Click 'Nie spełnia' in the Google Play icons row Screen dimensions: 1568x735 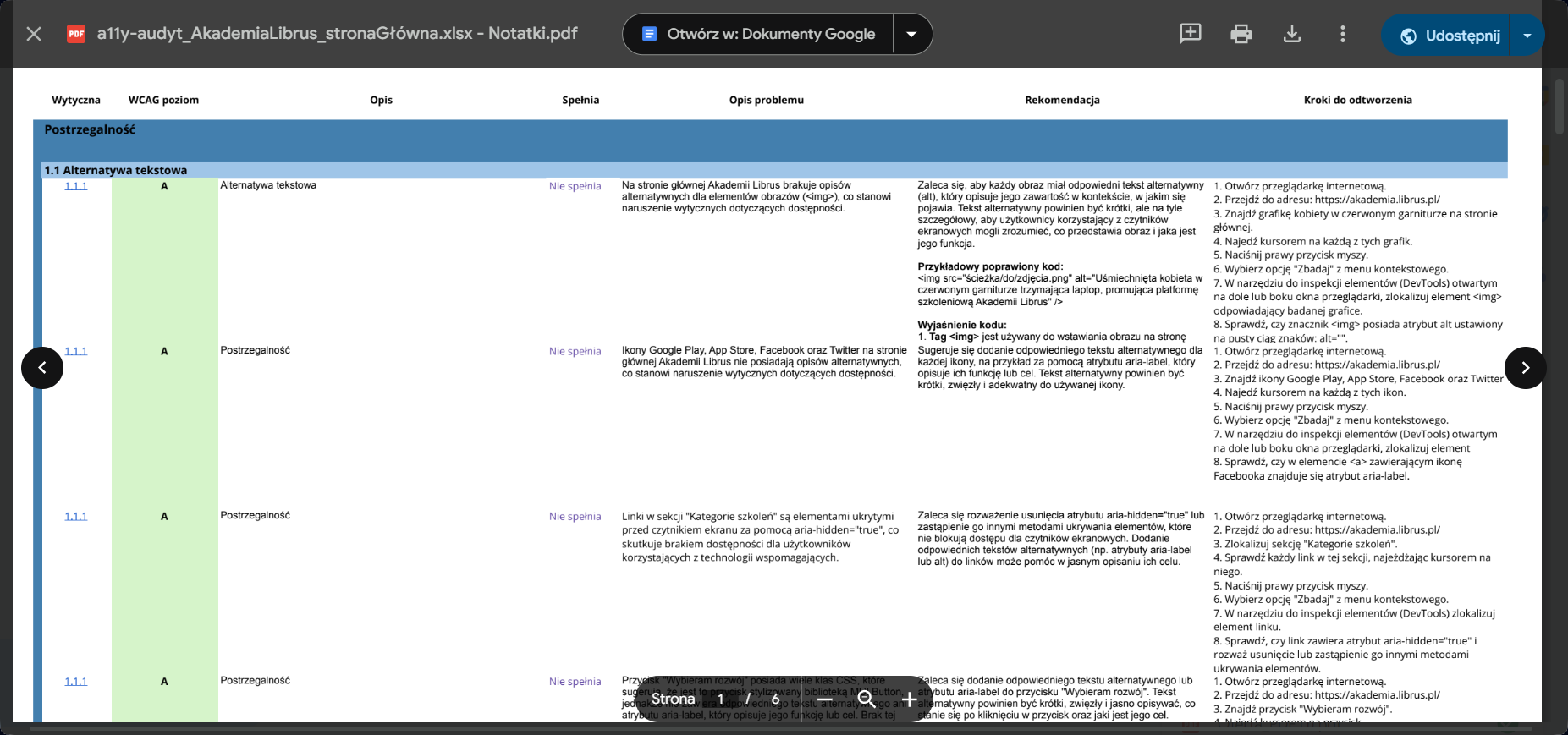[x=575, y=351]
